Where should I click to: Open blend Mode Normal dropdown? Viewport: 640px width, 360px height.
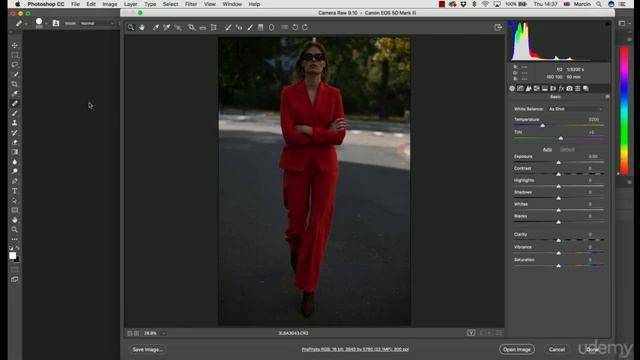97,23
